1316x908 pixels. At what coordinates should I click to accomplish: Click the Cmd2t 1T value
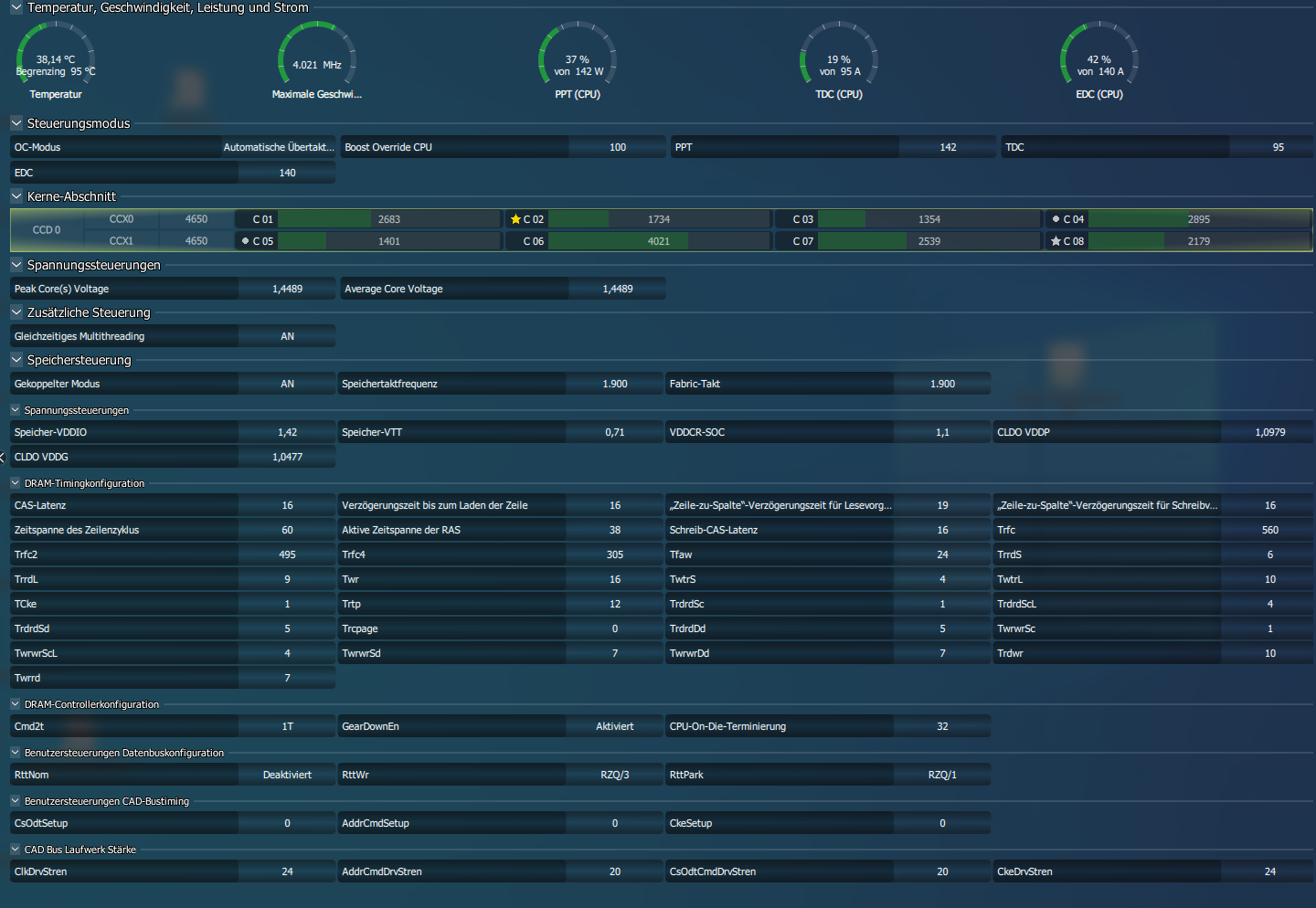287,726
